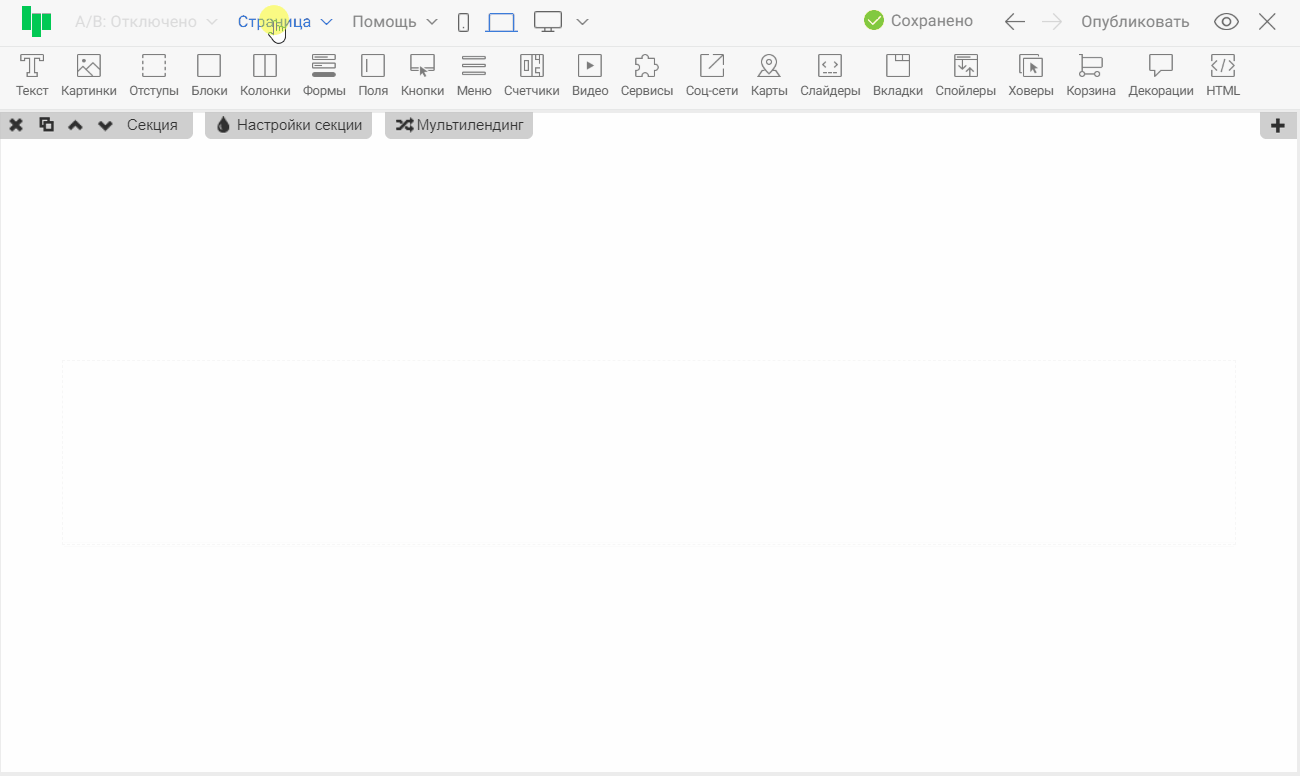Expand the desktop screen size dropdown
This screenshot has width=1300, height=776.
583,22
